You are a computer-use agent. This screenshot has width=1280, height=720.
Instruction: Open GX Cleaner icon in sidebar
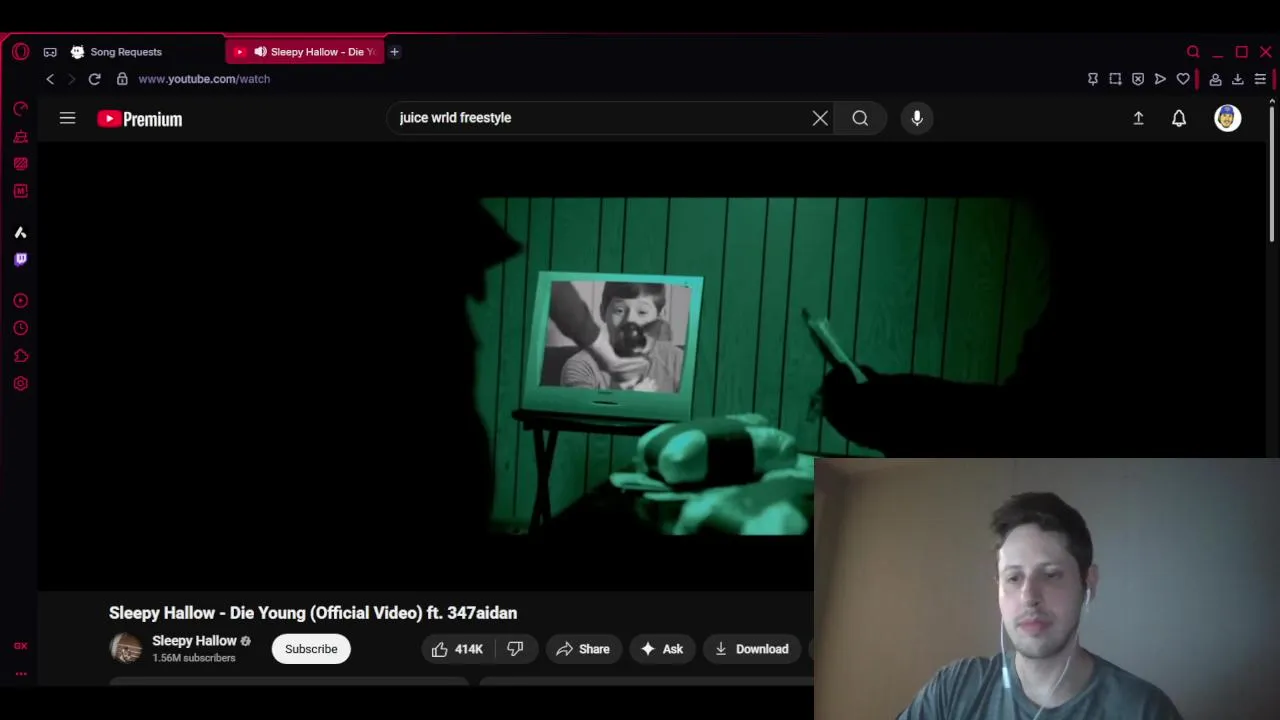point(20,136)
